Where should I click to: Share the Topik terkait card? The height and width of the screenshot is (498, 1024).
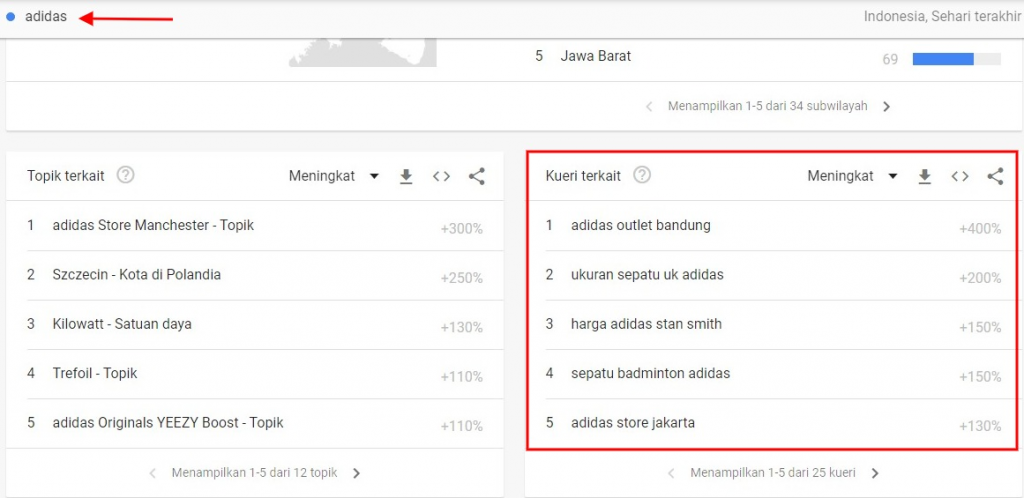click(x=477, y=176)
